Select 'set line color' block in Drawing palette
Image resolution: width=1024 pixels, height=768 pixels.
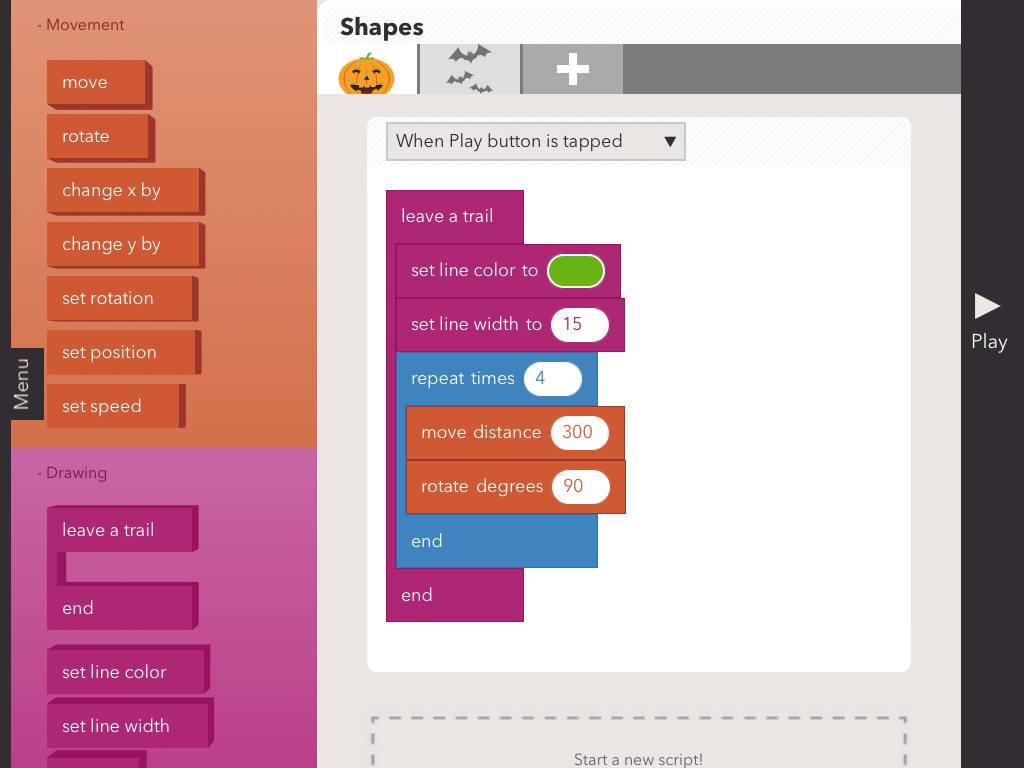(x=126, y=672)
